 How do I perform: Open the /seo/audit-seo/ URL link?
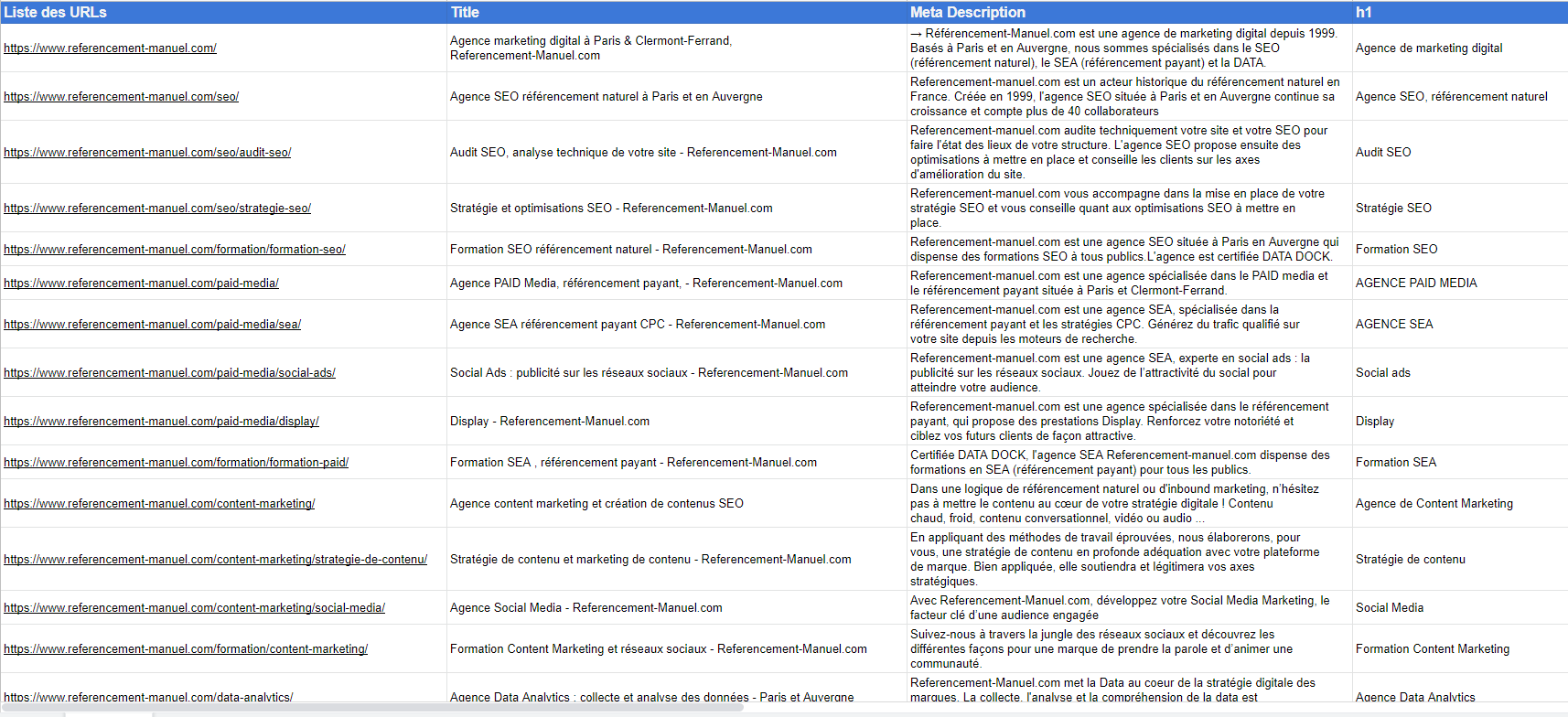(147, 153)
